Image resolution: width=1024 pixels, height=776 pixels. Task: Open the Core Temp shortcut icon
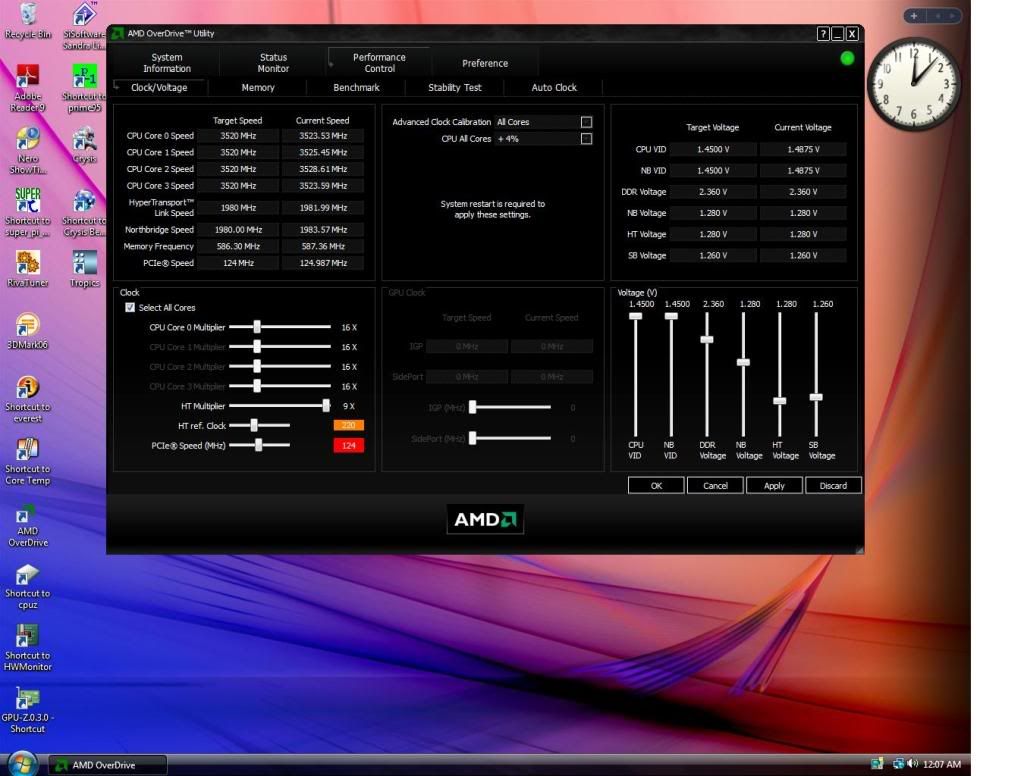coord(27,461)
